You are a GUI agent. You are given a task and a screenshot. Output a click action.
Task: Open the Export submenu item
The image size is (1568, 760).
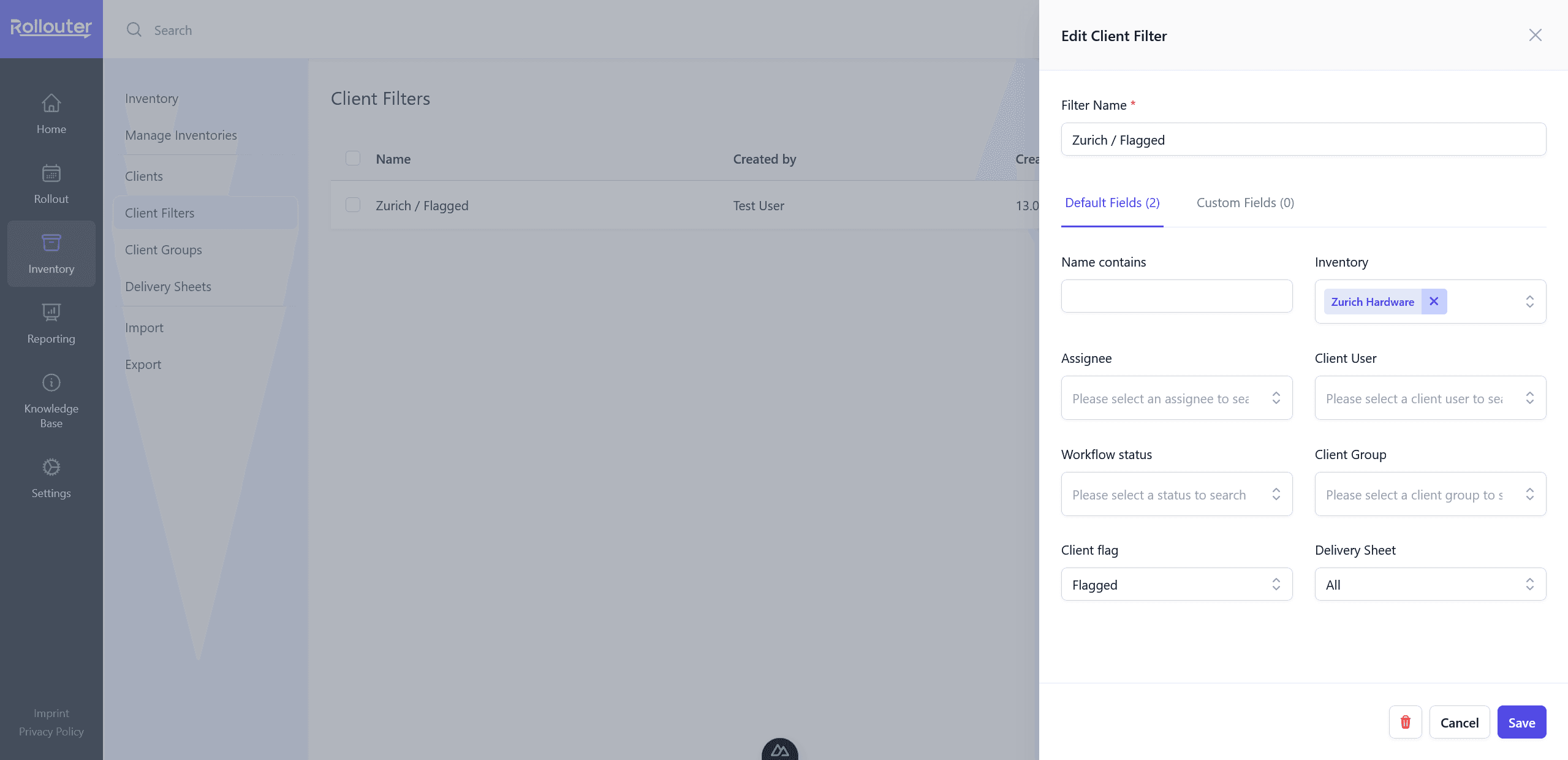143,365
